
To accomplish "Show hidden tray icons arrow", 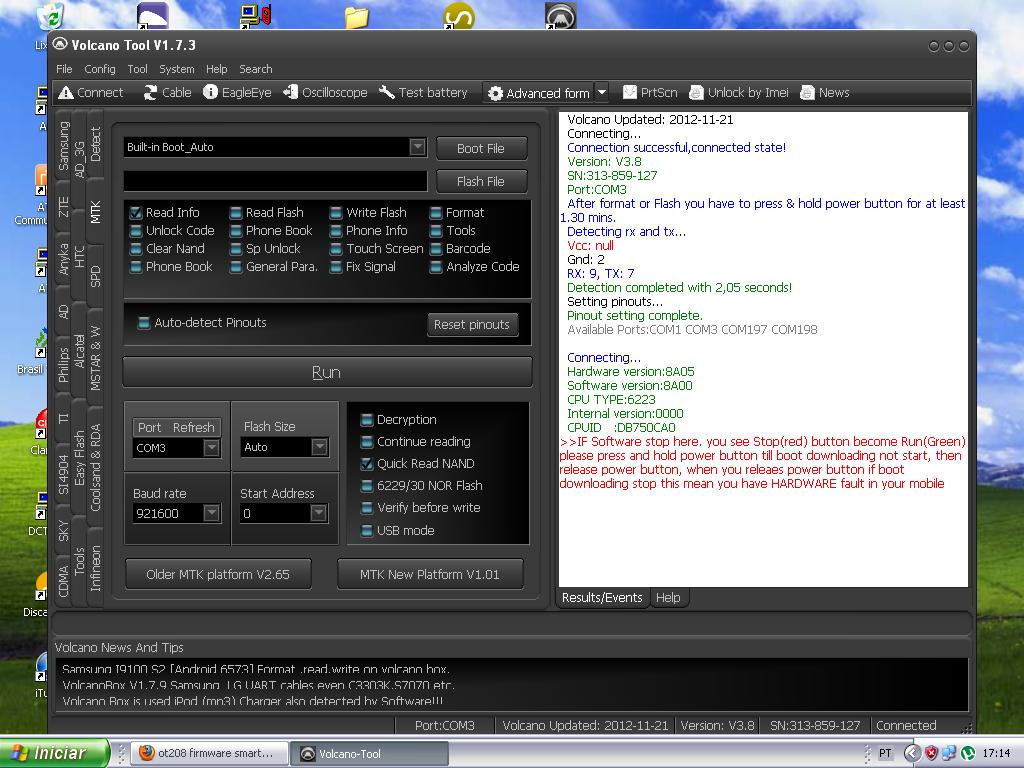I will (x=912, y=754).
